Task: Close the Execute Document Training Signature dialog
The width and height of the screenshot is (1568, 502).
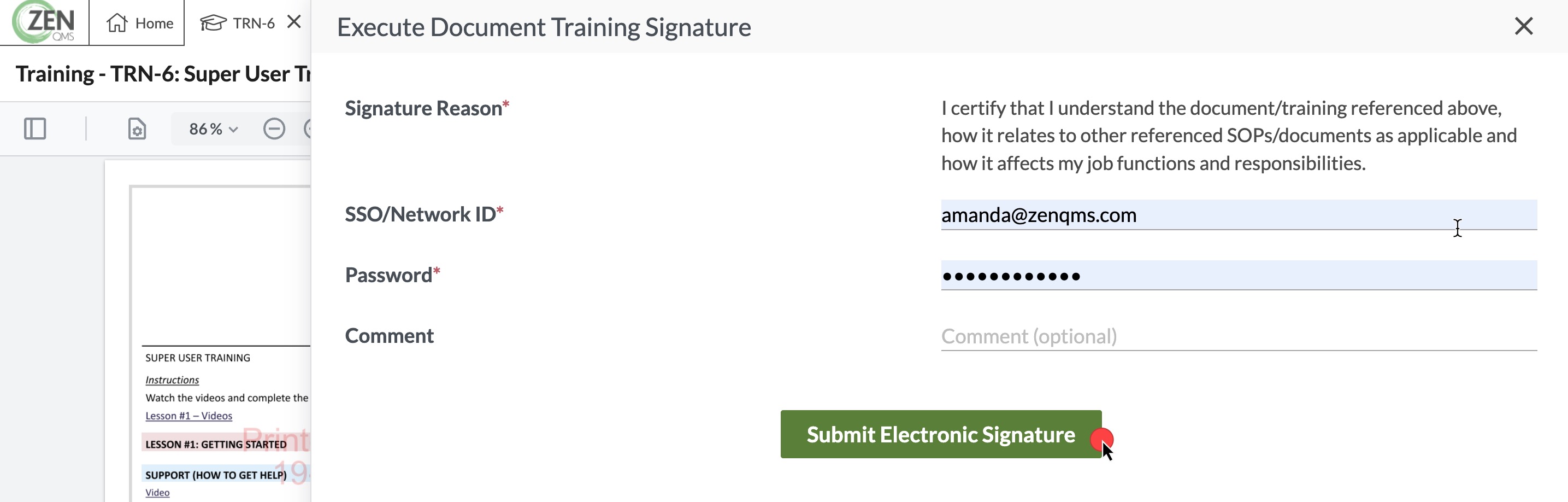Action: [1524, 26]
